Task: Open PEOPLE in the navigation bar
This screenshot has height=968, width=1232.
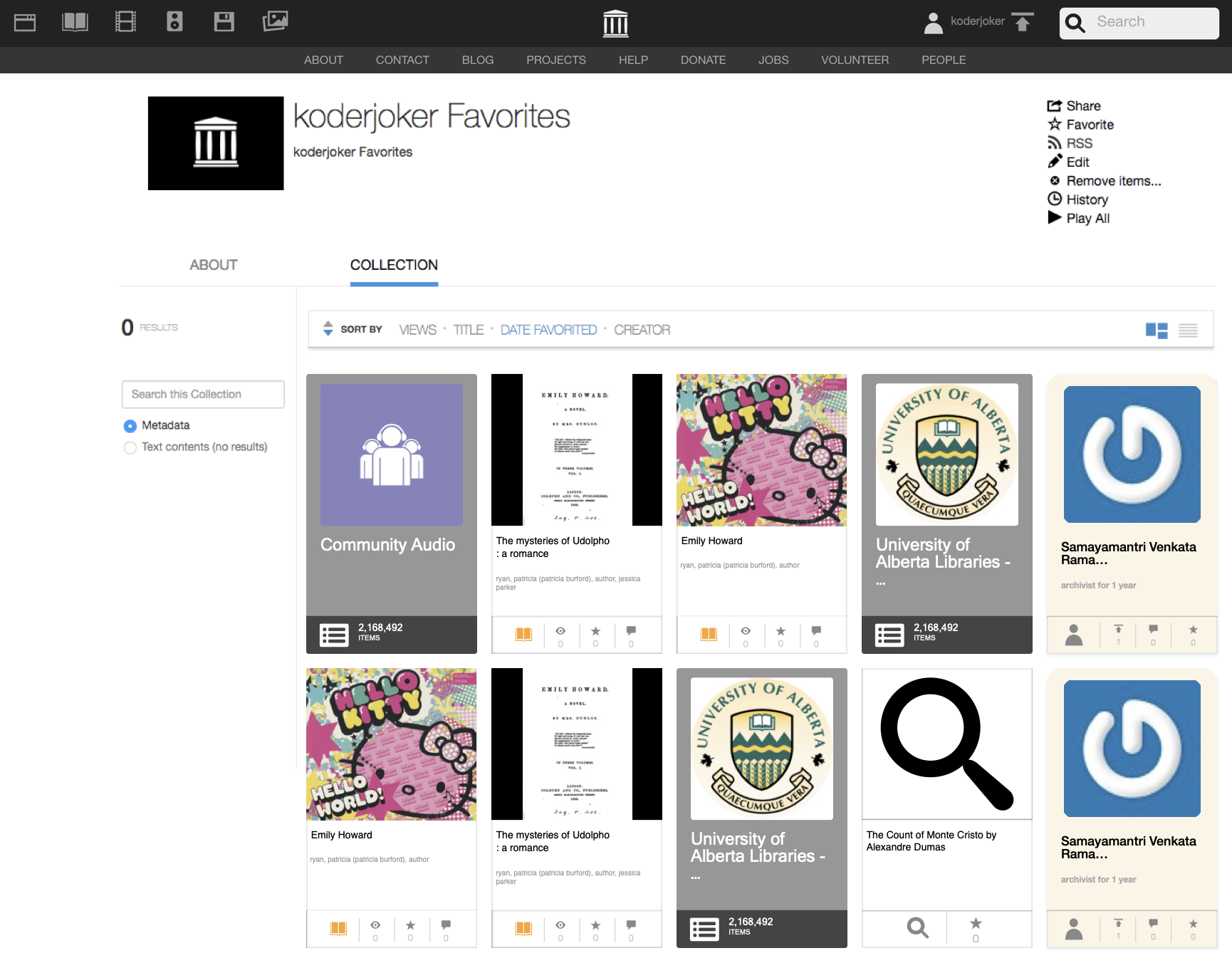Action: tap(944, 60)
